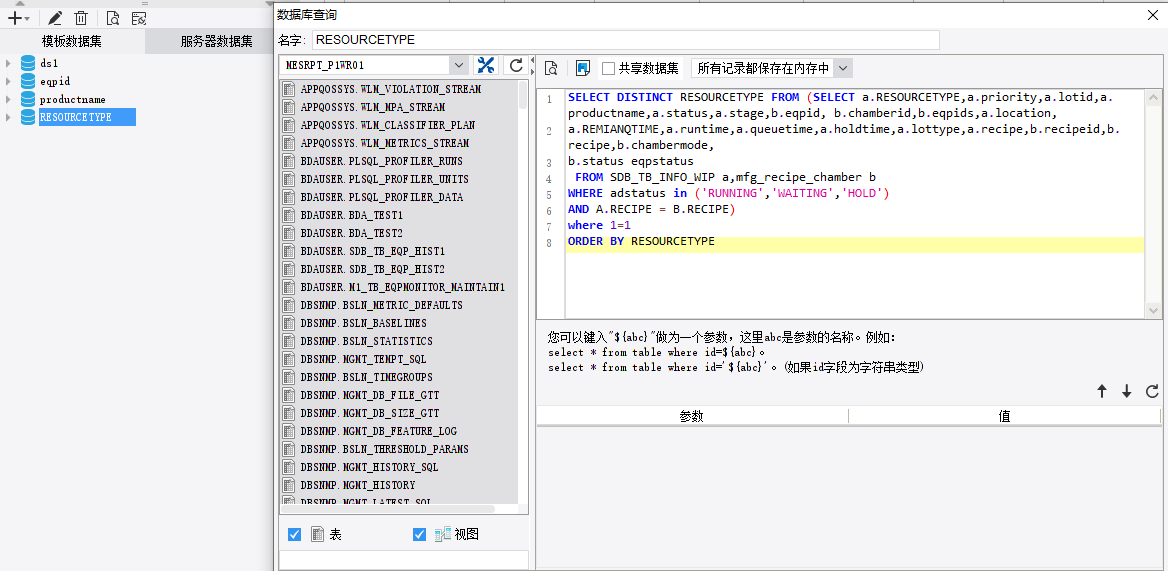Select table BDAUSER.PLSQL_PROFILER_RUNS
Screen dimensions: 1168x571
coord(381,161)
